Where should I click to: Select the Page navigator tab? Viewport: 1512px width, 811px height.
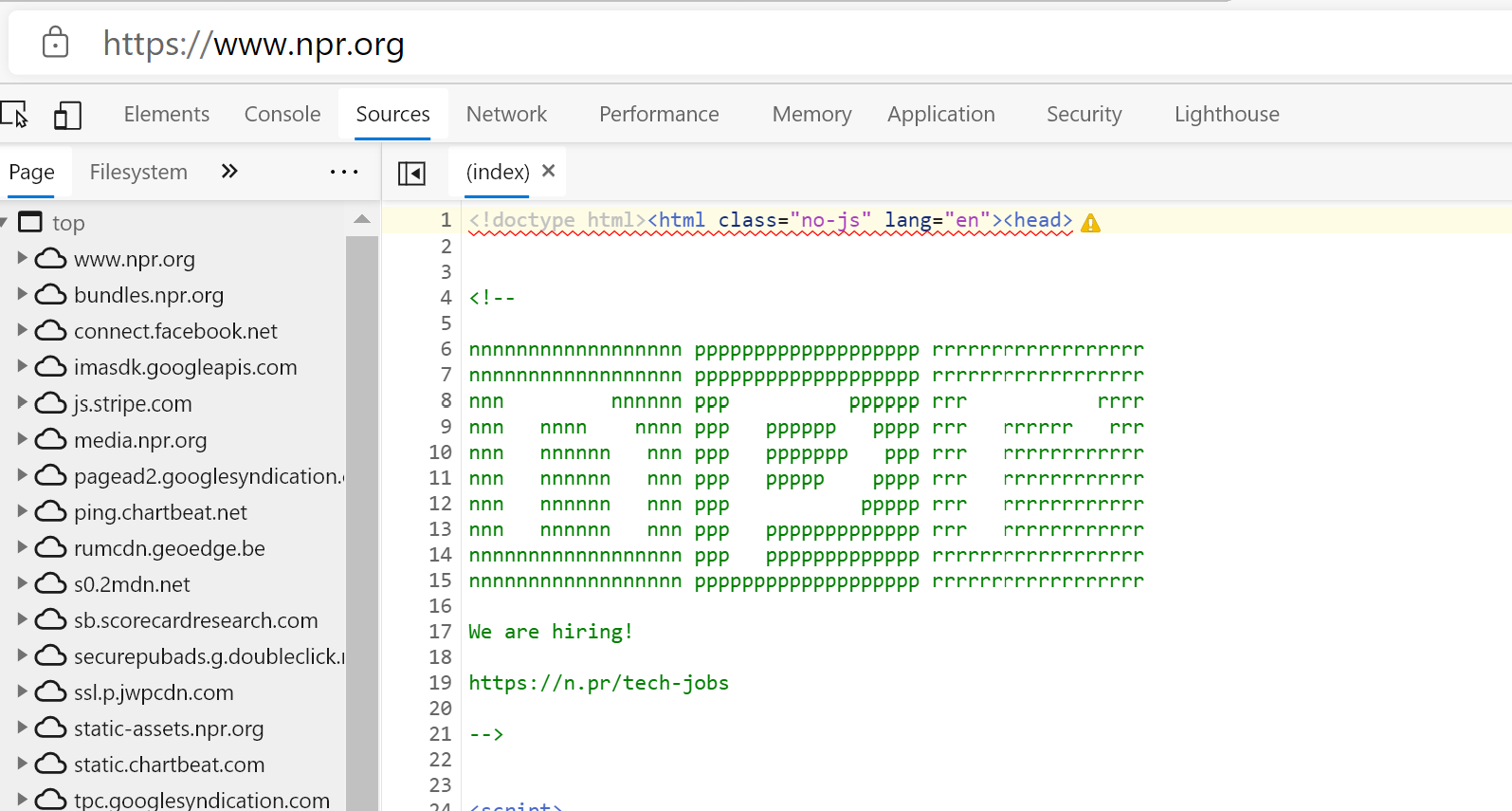click(31, 173)
